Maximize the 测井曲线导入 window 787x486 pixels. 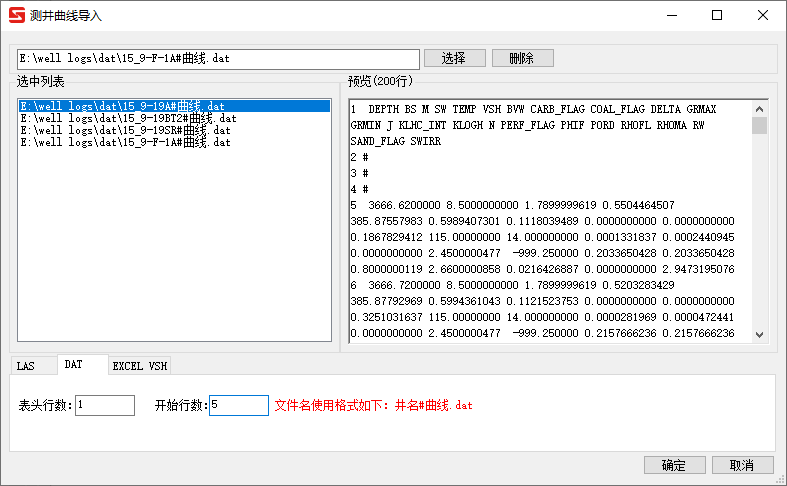(717, 16)
